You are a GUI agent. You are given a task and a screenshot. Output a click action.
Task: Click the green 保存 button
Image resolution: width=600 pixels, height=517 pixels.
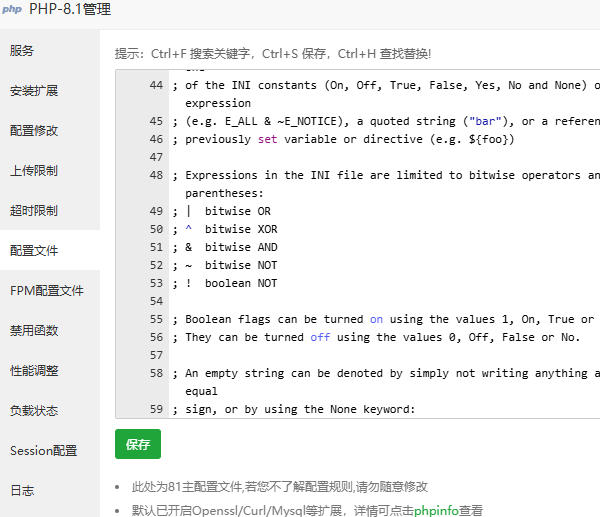(138, 444)
